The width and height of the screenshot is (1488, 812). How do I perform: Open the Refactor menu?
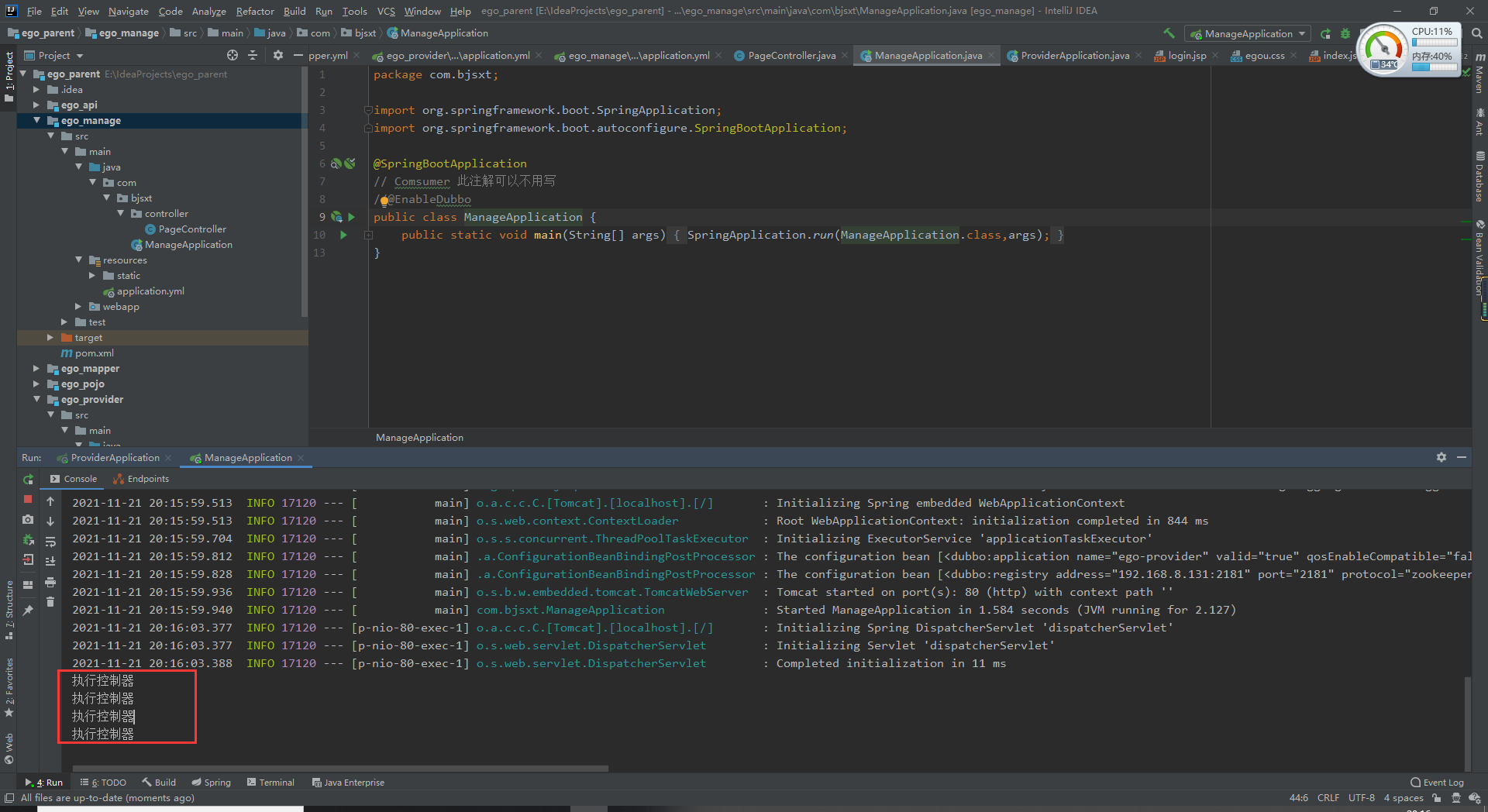pos(255,11)
